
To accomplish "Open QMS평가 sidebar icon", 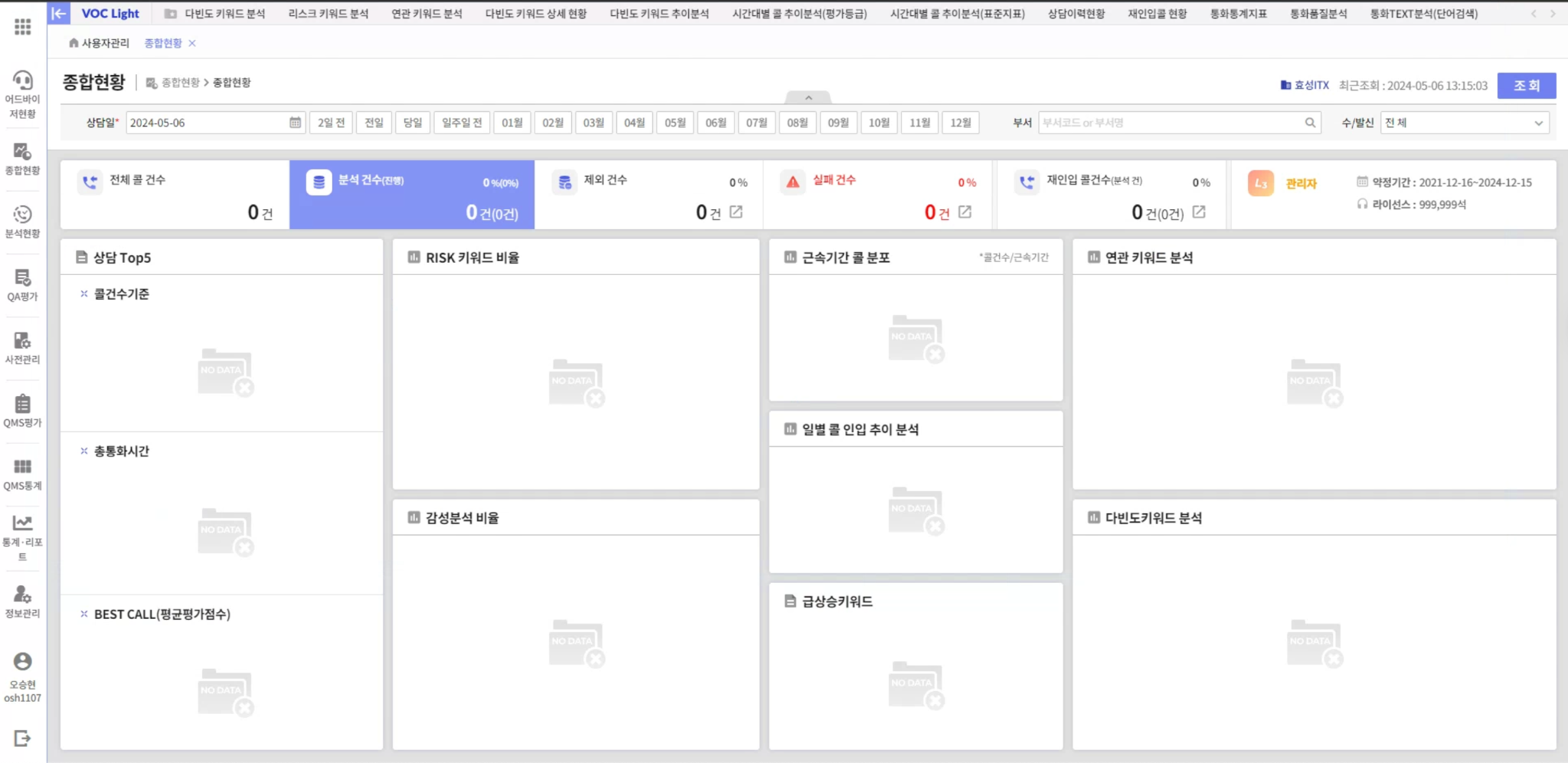I will tap(23, 411).
